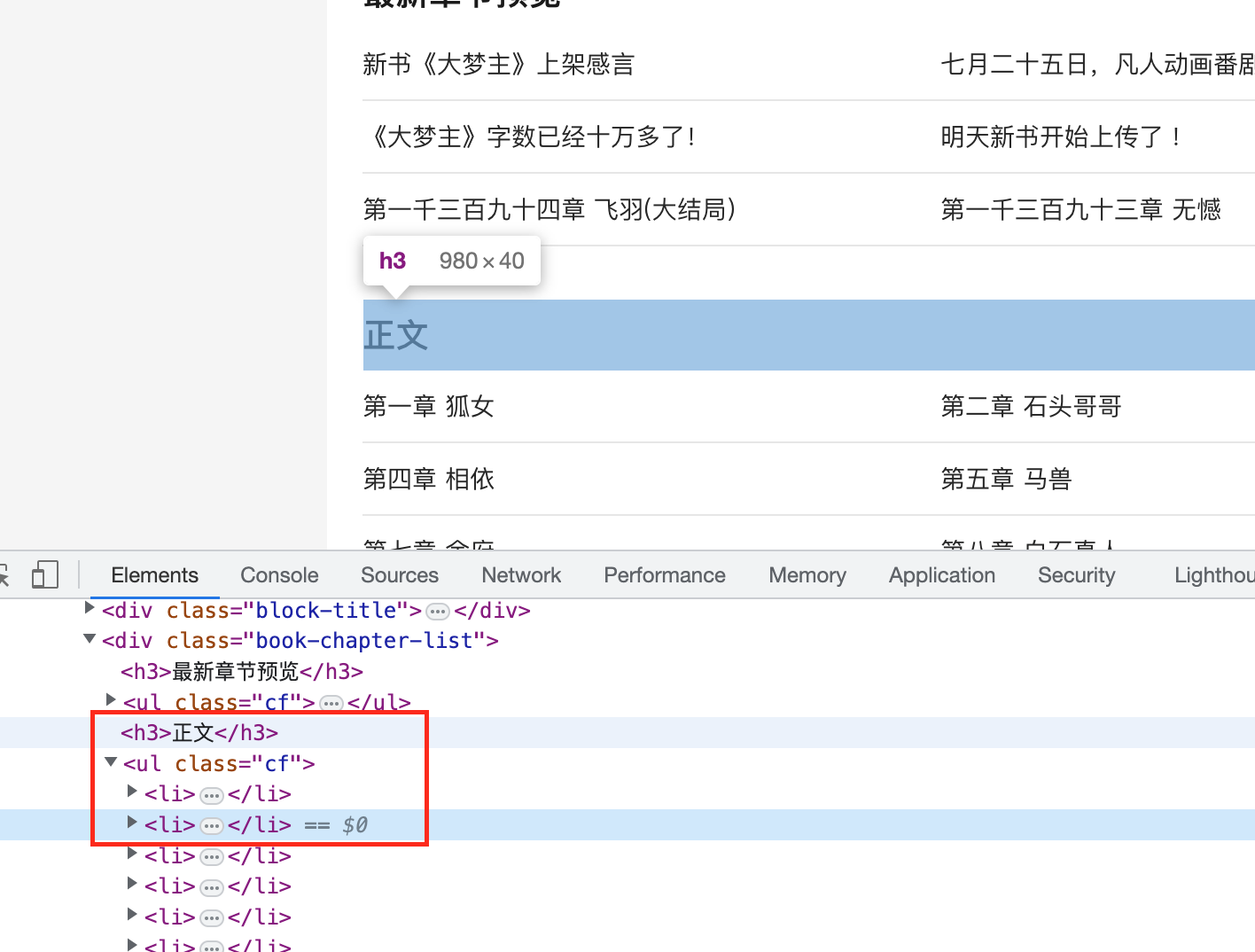Collapse the book-chapter-list div node

coord(90,639)
